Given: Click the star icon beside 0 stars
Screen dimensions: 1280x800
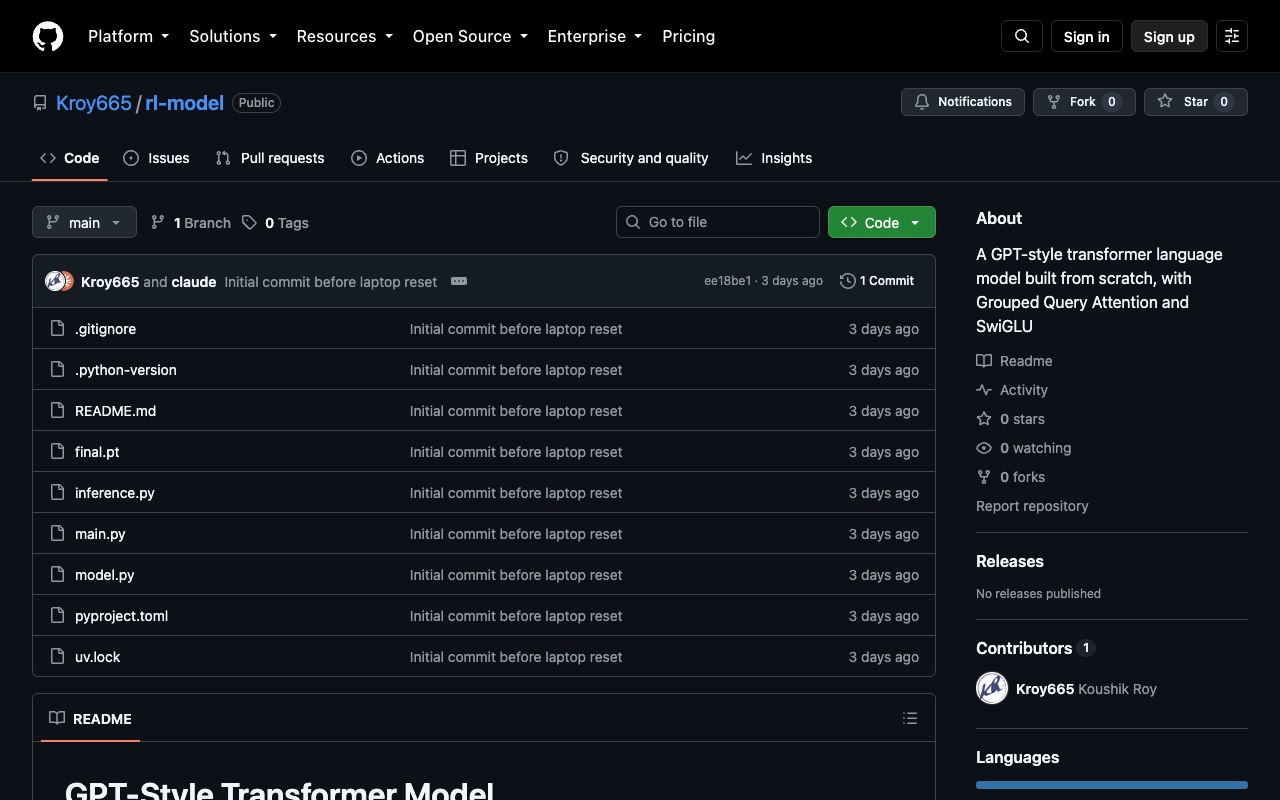Looking at the screenshot, I should [984, 419].
